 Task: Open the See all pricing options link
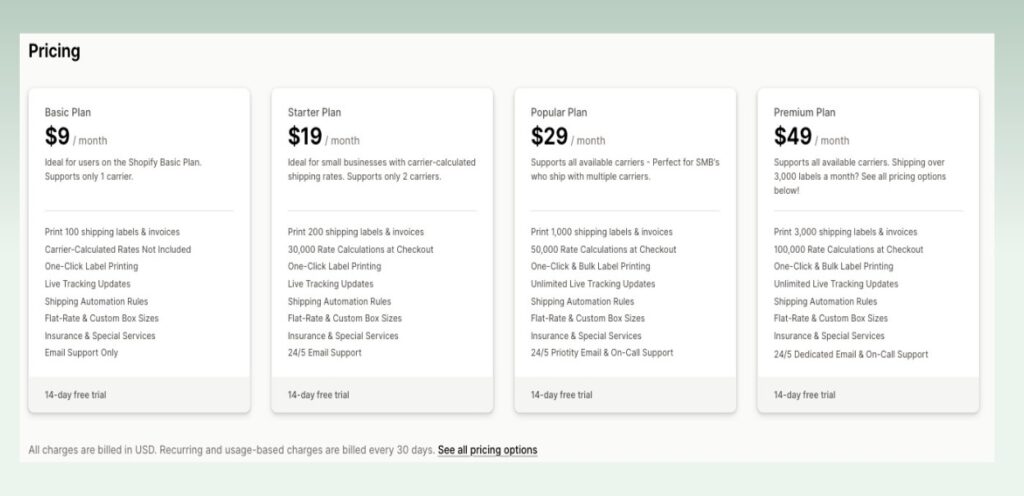[x=487, y=450]
